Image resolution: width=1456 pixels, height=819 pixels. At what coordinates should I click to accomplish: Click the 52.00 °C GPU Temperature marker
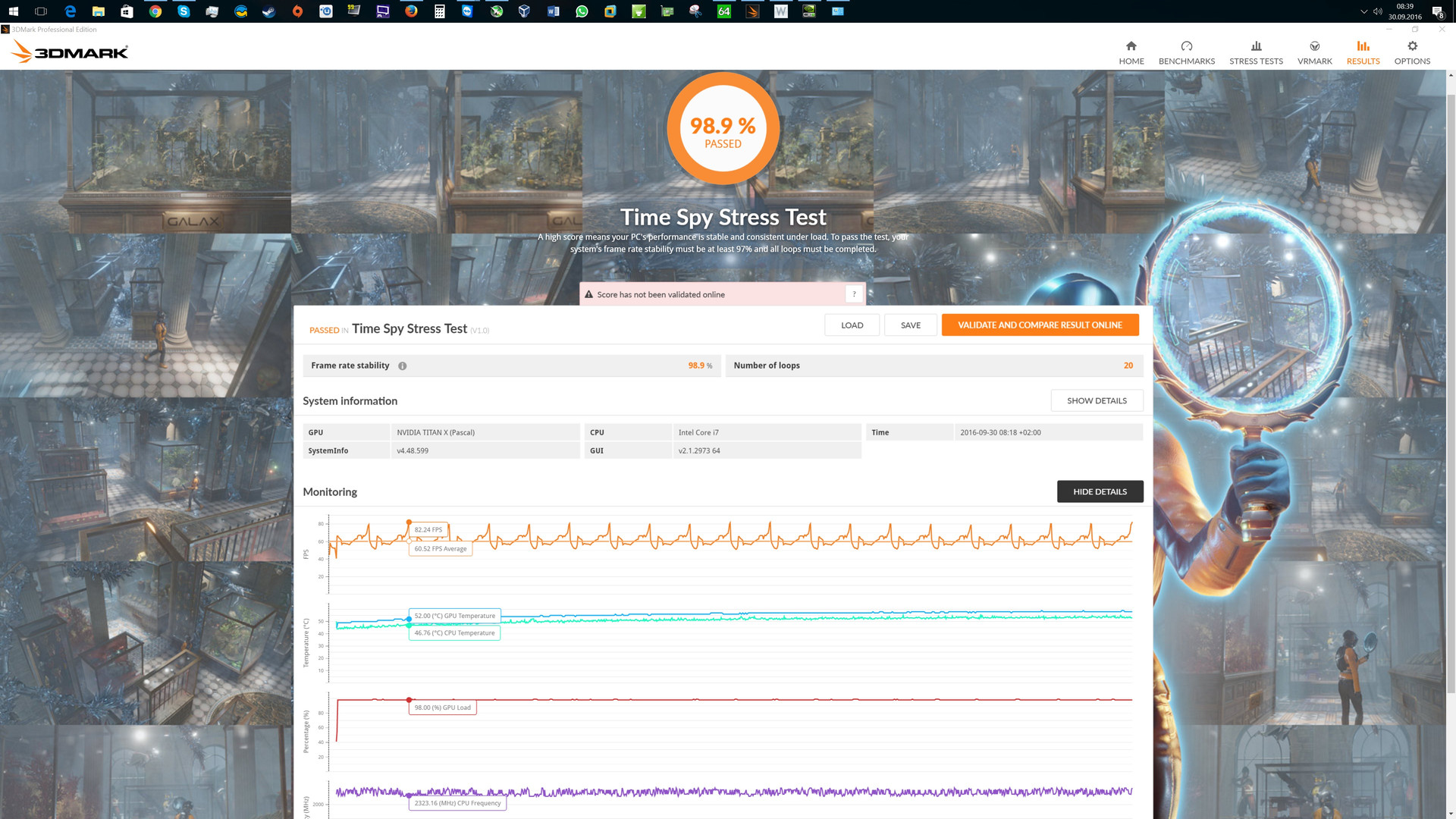[x=409, y=619]
